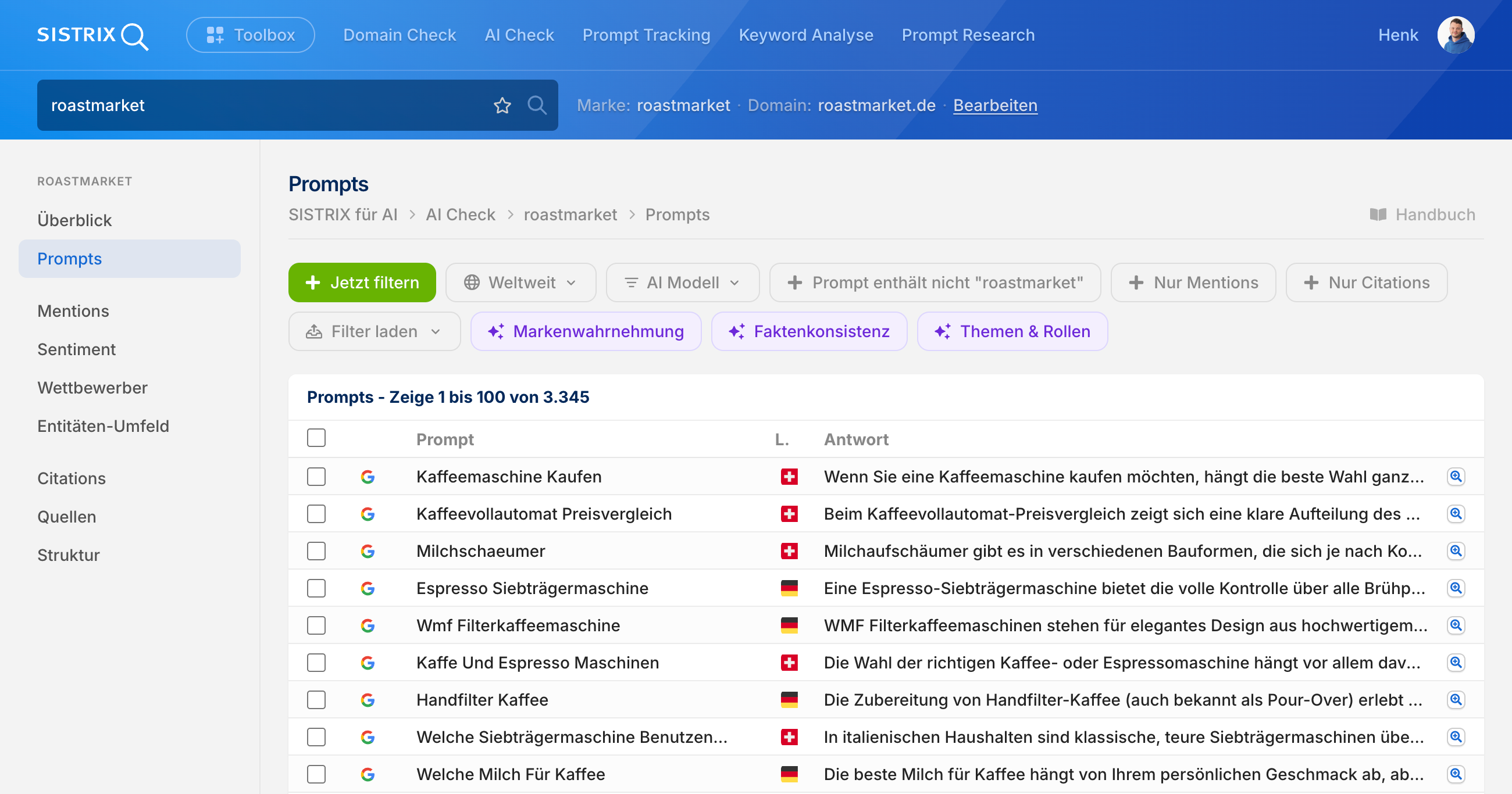This screenshot has width=1512, height=794.
Task: Open answer detail for Milchschaeumer row
Action: click(1456, 551)
